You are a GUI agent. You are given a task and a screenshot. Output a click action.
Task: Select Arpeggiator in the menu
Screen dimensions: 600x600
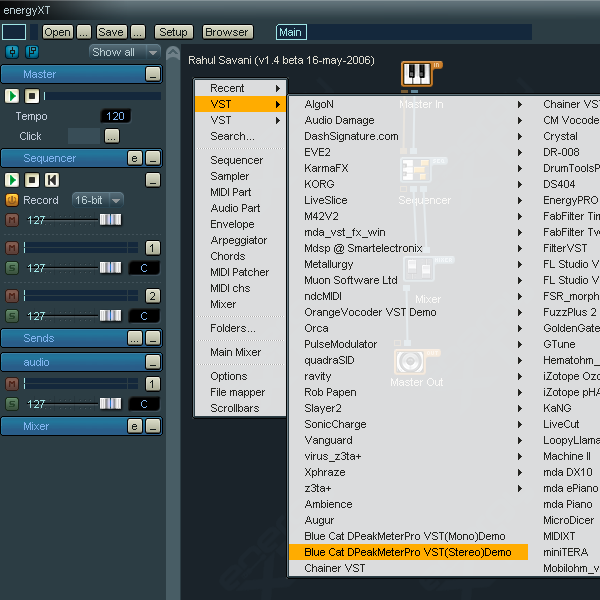point(240,240)
